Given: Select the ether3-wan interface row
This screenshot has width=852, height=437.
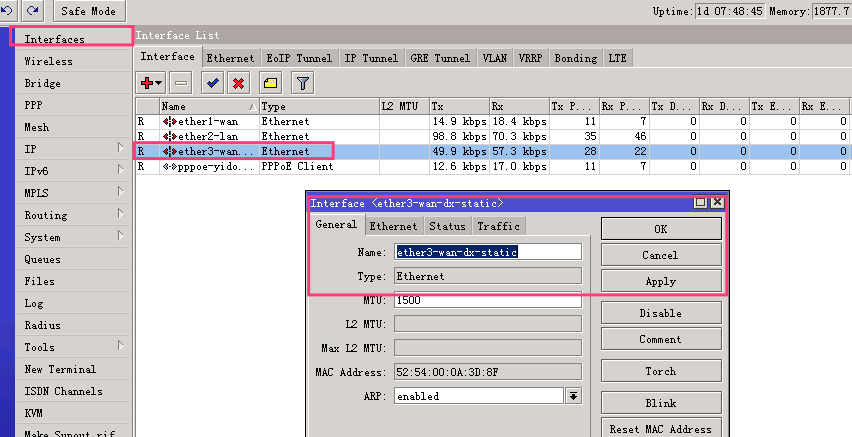Looking at the screenshot, I should [x=492, y=151].
